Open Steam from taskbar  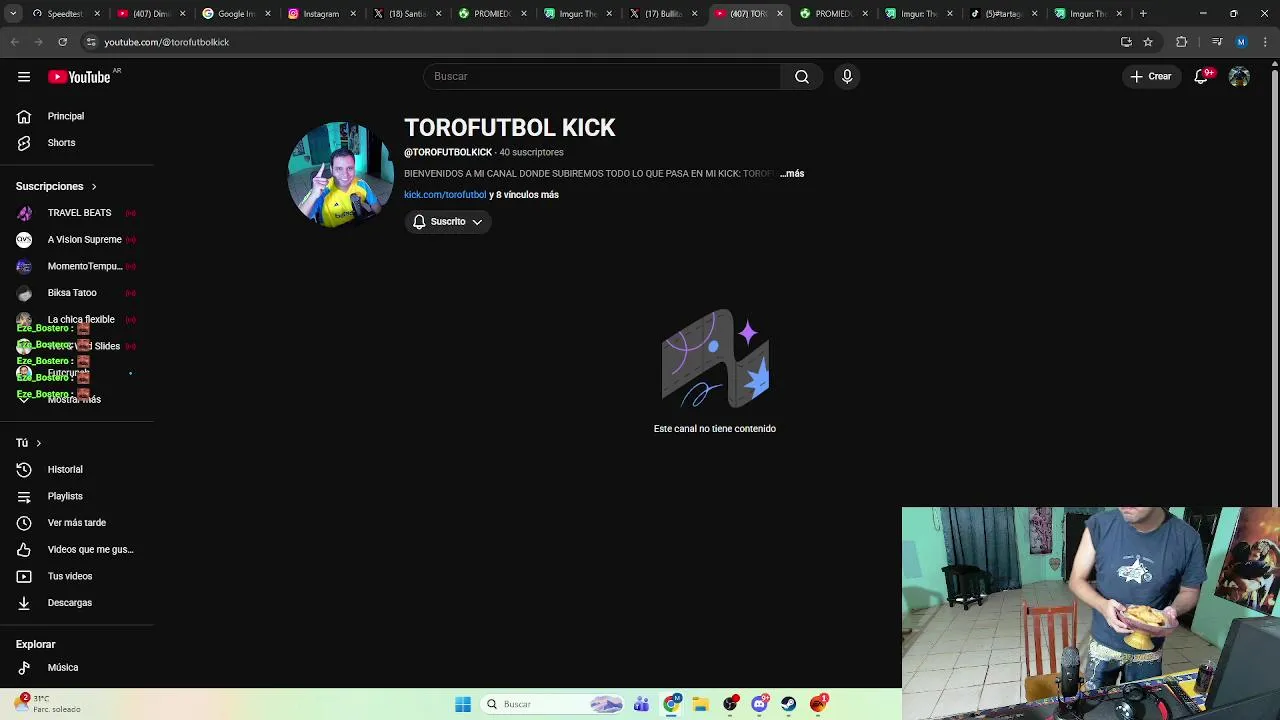pyautogui.click(x=788, y=704)
